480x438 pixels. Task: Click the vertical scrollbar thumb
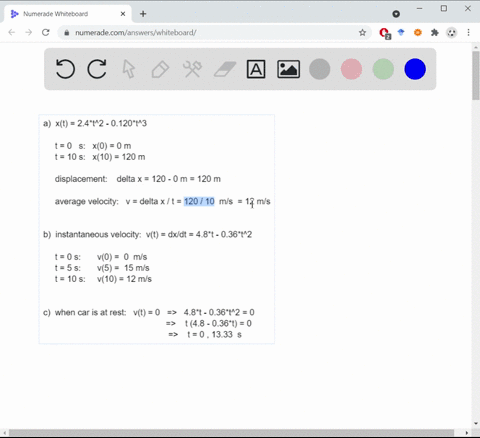coord(476,75)
